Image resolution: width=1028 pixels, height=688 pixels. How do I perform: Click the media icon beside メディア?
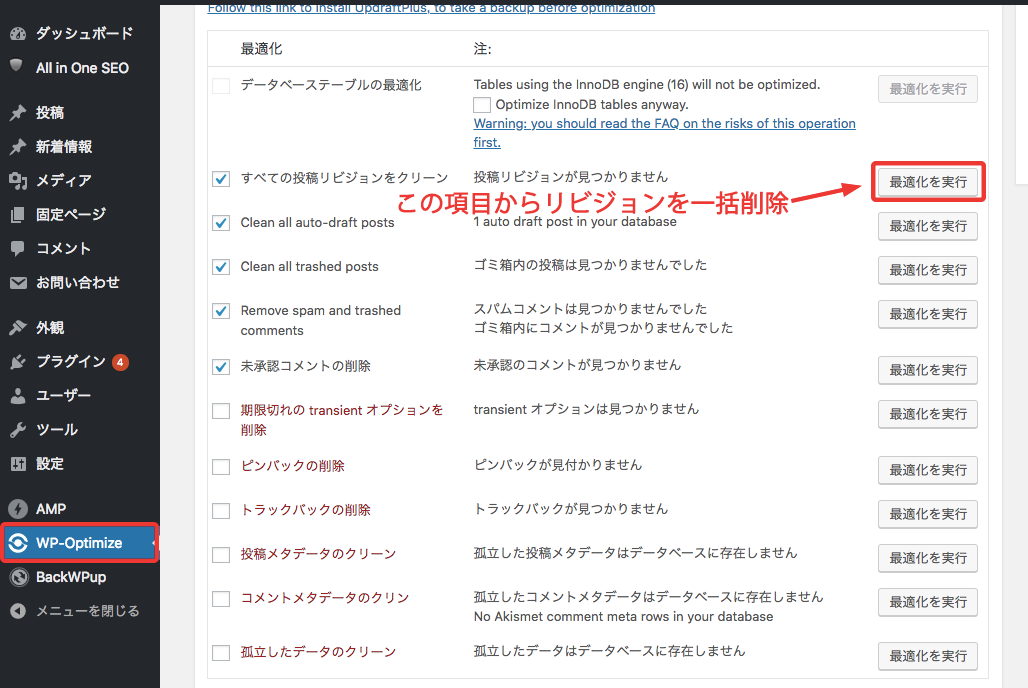pos(17,180)
